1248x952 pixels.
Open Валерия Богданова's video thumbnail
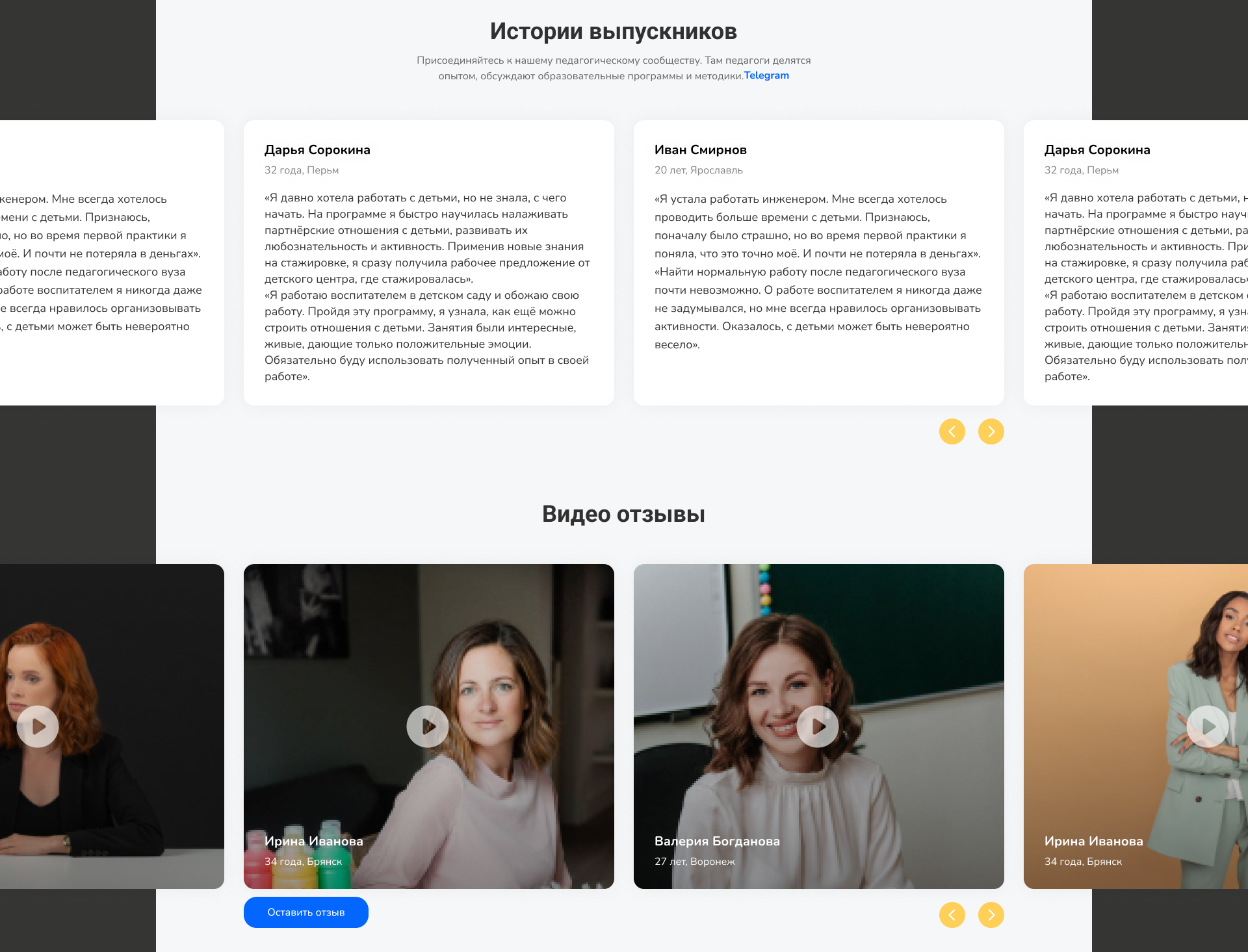tap(818, 726)
